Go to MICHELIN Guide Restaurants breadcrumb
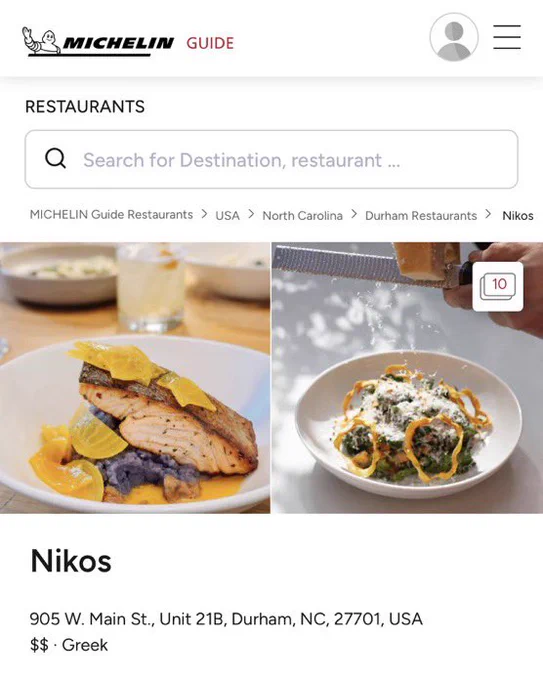 click(x=111, y=215)
